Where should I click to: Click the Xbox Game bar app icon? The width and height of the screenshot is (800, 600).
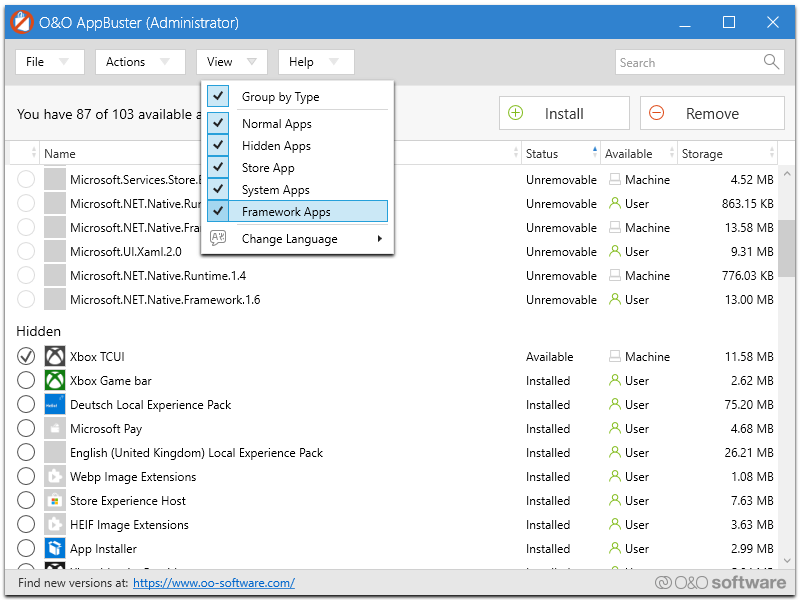tap(55, 380)
